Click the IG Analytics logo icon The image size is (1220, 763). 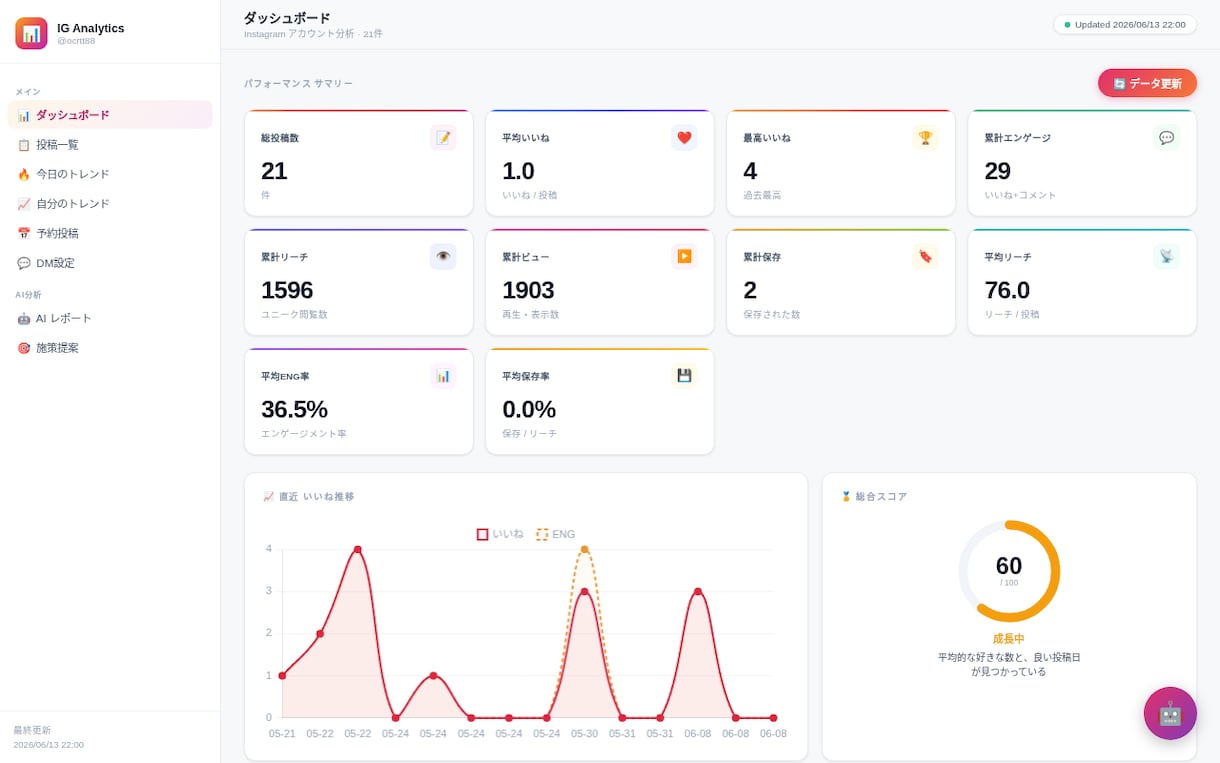tap(31, 33)
